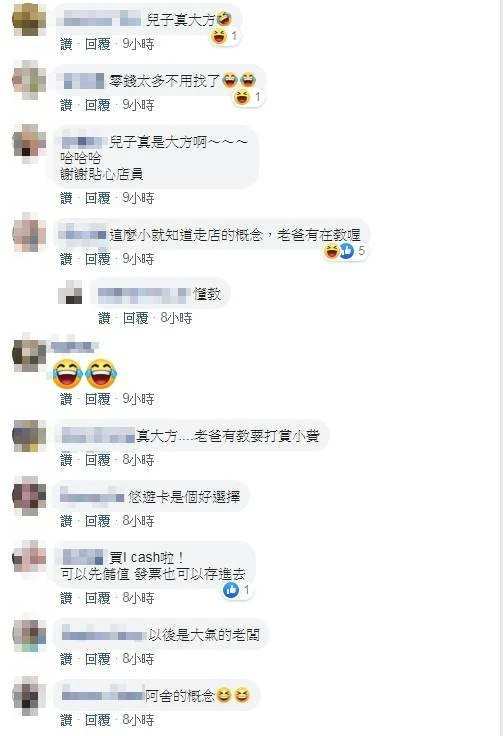Click the laughing reaction on the 兒子真大方 comment
503x736 pixels.
tap(219, 36)
